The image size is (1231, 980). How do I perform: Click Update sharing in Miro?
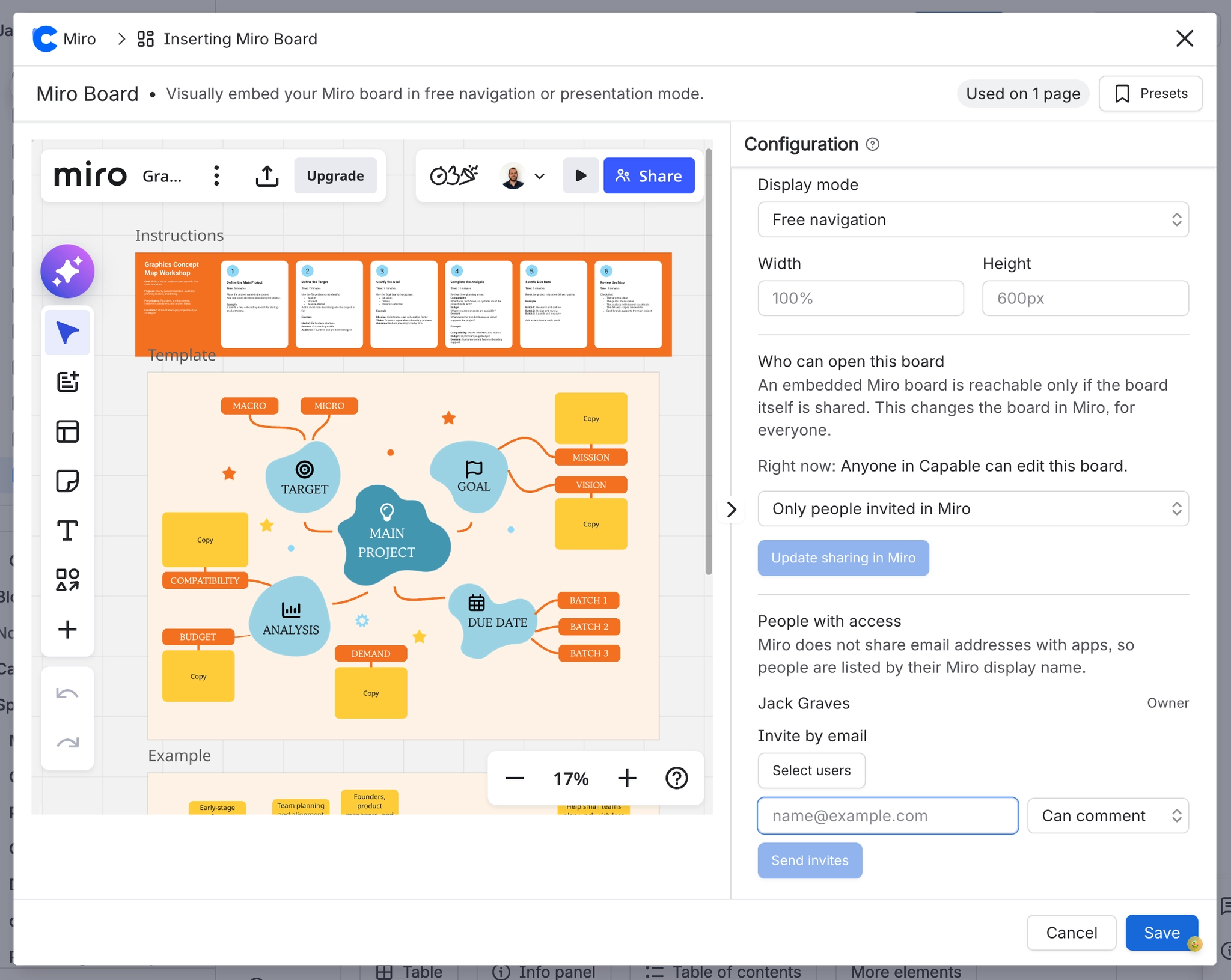(x=843, y=558)
